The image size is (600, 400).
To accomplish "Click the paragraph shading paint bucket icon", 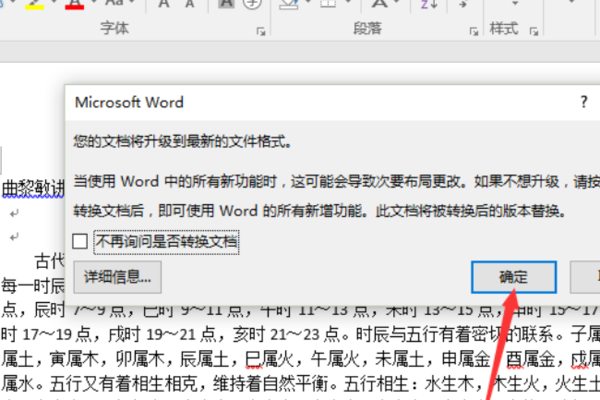I will 289,3.
